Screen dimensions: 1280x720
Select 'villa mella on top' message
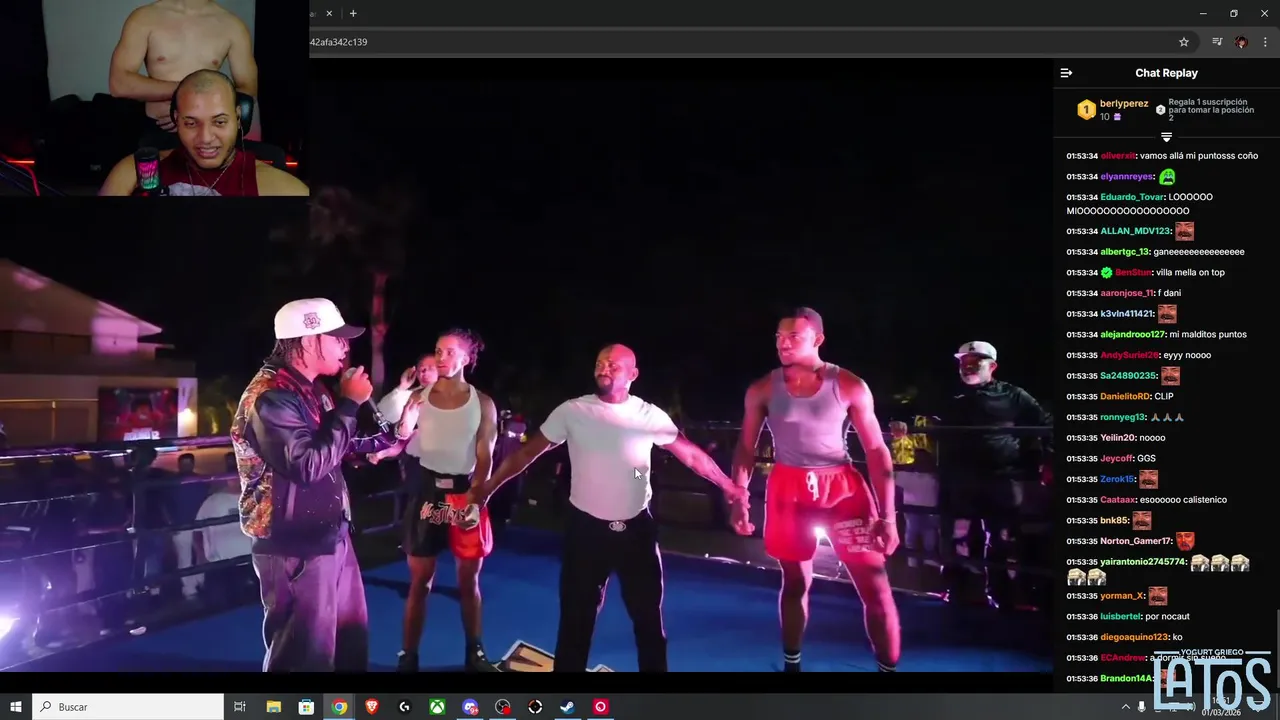tap(1191, 272)
